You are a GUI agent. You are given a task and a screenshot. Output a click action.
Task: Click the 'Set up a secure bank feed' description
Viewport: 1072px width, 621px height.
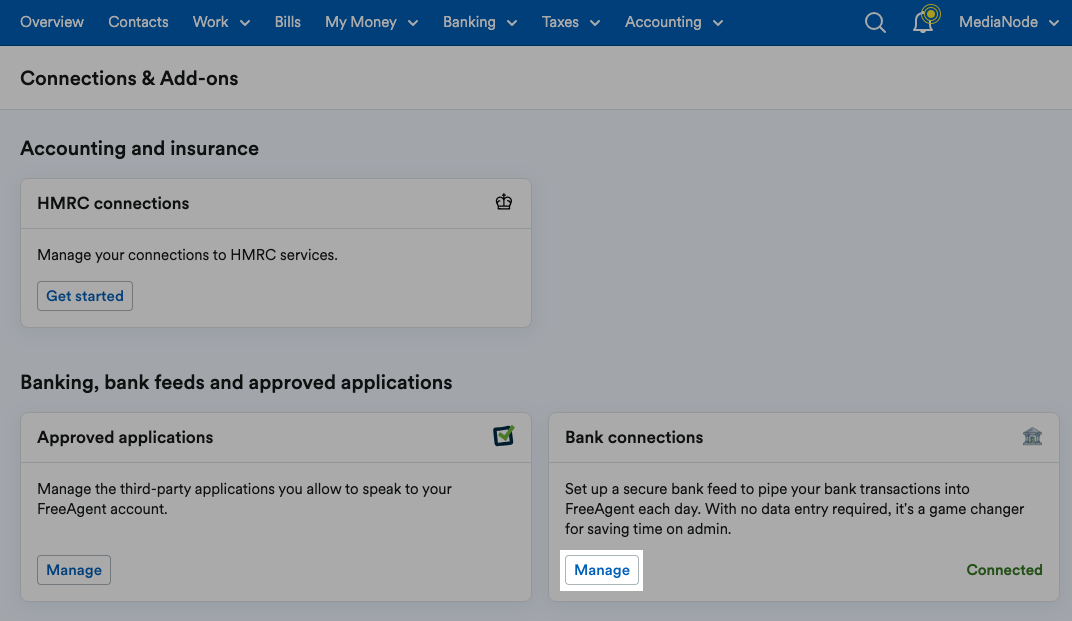pyautogui.click(x=794, y=509)
